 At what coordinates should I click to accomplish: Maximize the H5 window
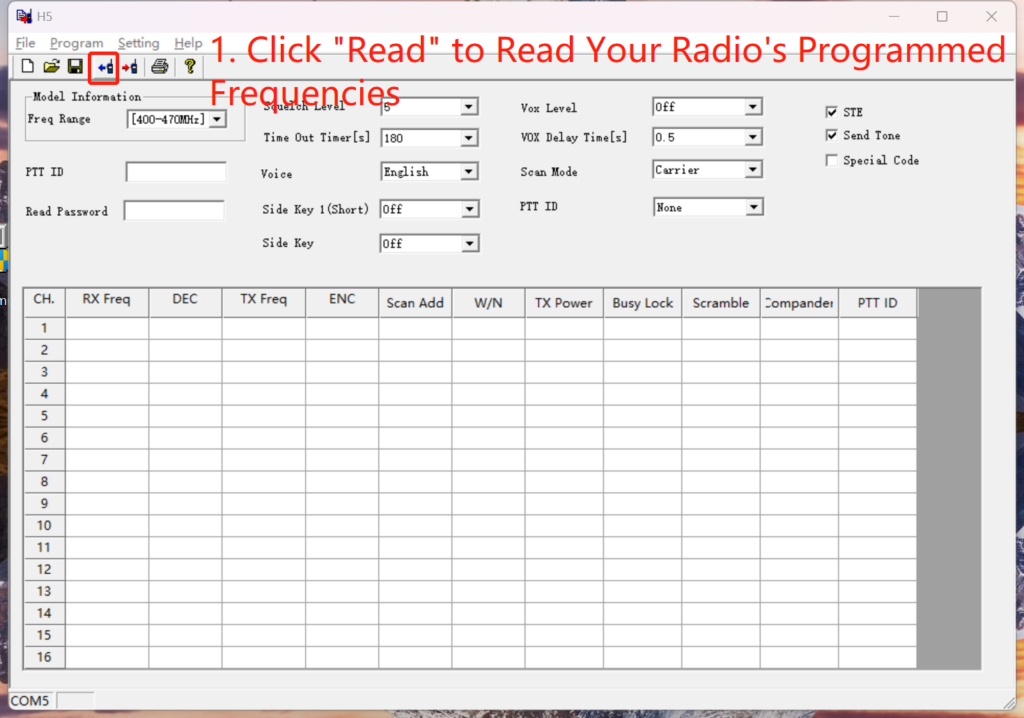942,16
